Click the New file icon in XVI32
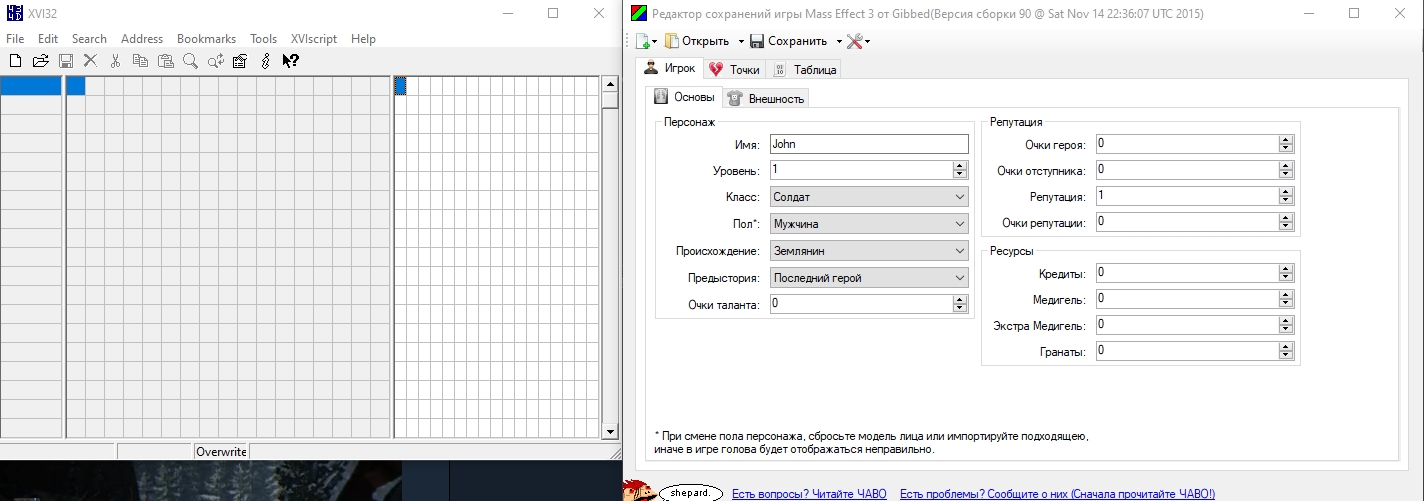This screenshot has width=1424, height=501. 15,61
